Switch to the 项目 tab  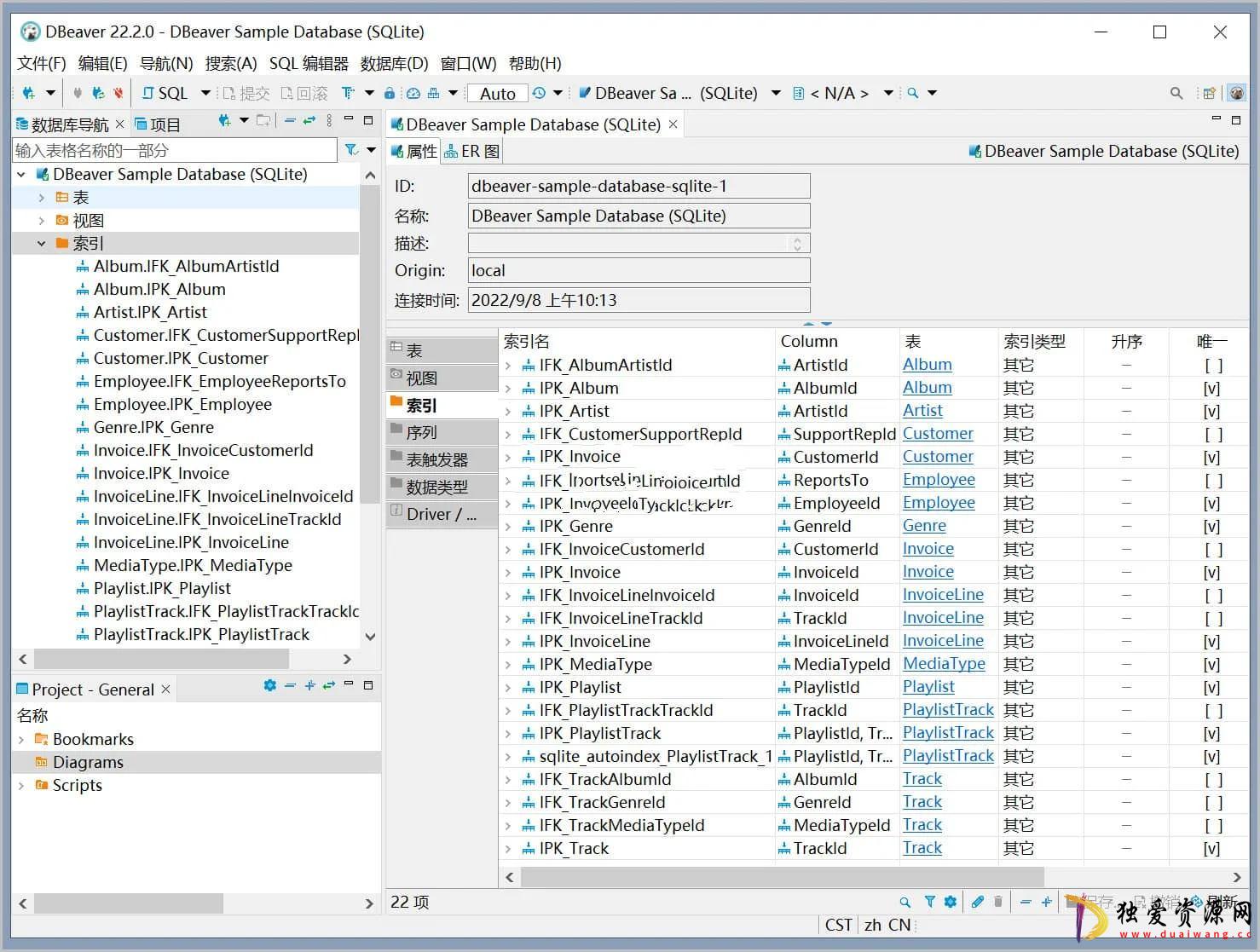pos(158,124)
